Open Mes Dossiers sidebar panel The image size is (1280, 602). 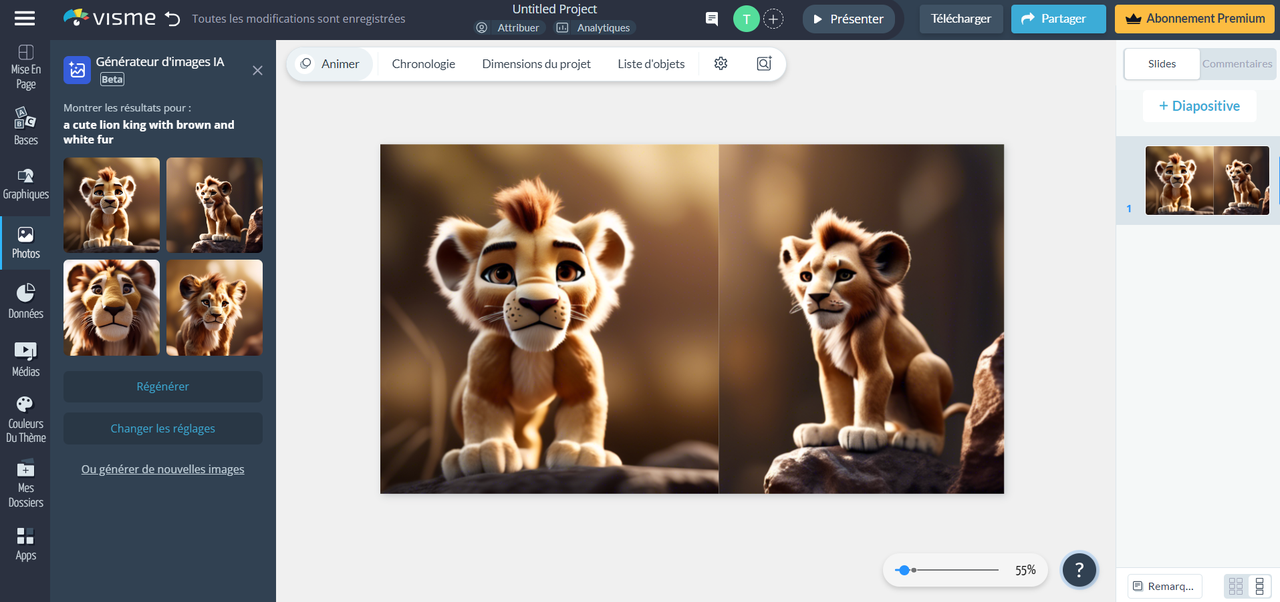pos(25,483)
